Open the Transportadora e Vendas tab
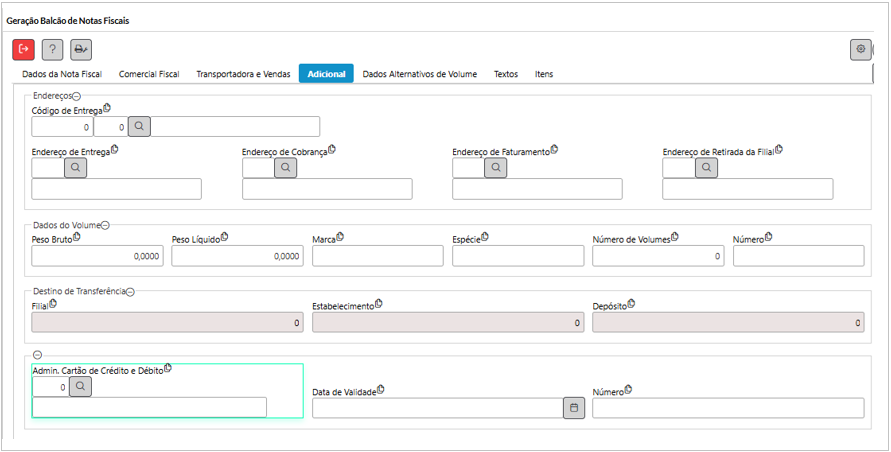891x452 pixels. [x=243, y=74]
